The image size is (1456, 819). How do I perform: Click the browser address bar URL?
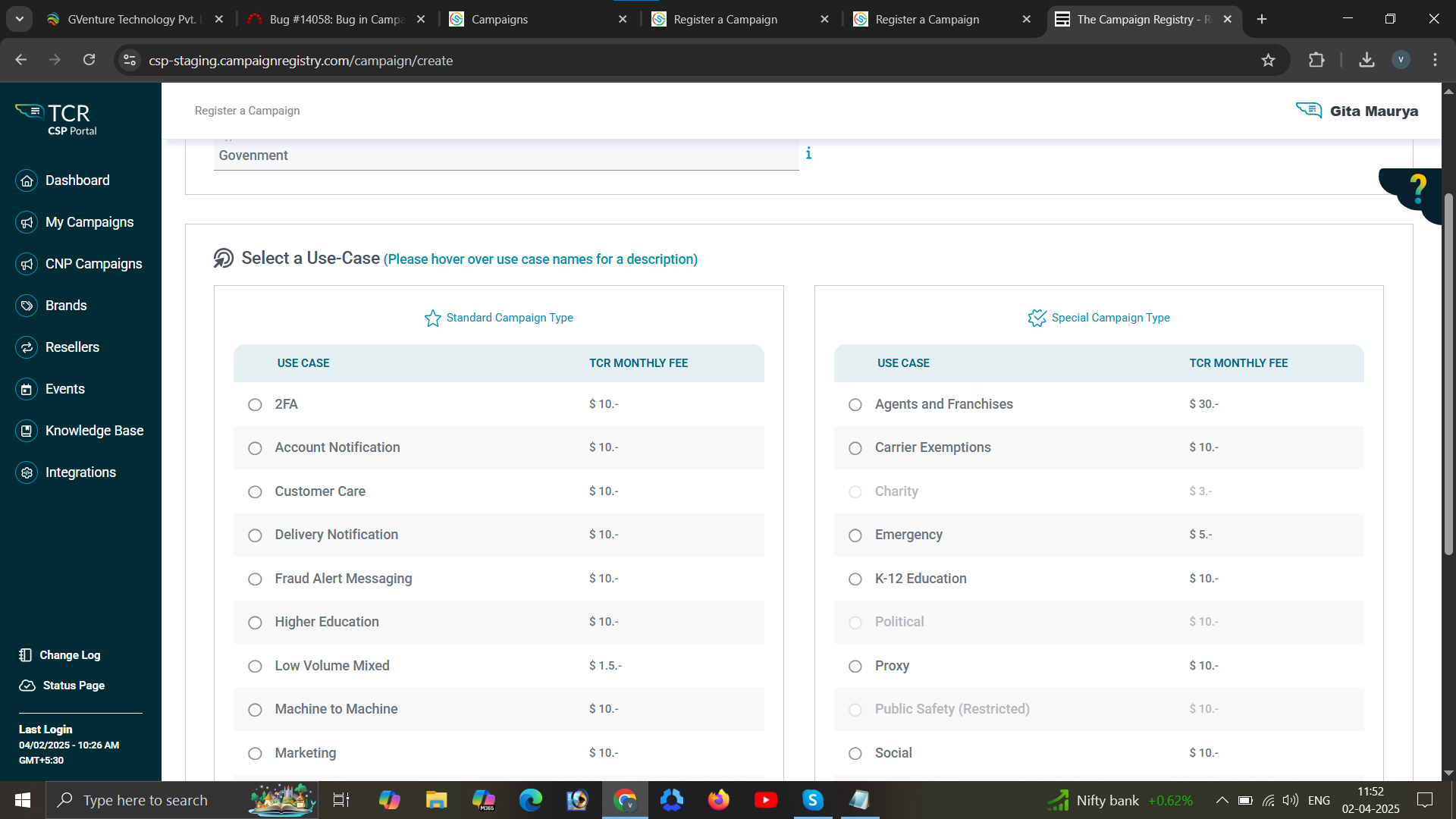pos(300,61)
